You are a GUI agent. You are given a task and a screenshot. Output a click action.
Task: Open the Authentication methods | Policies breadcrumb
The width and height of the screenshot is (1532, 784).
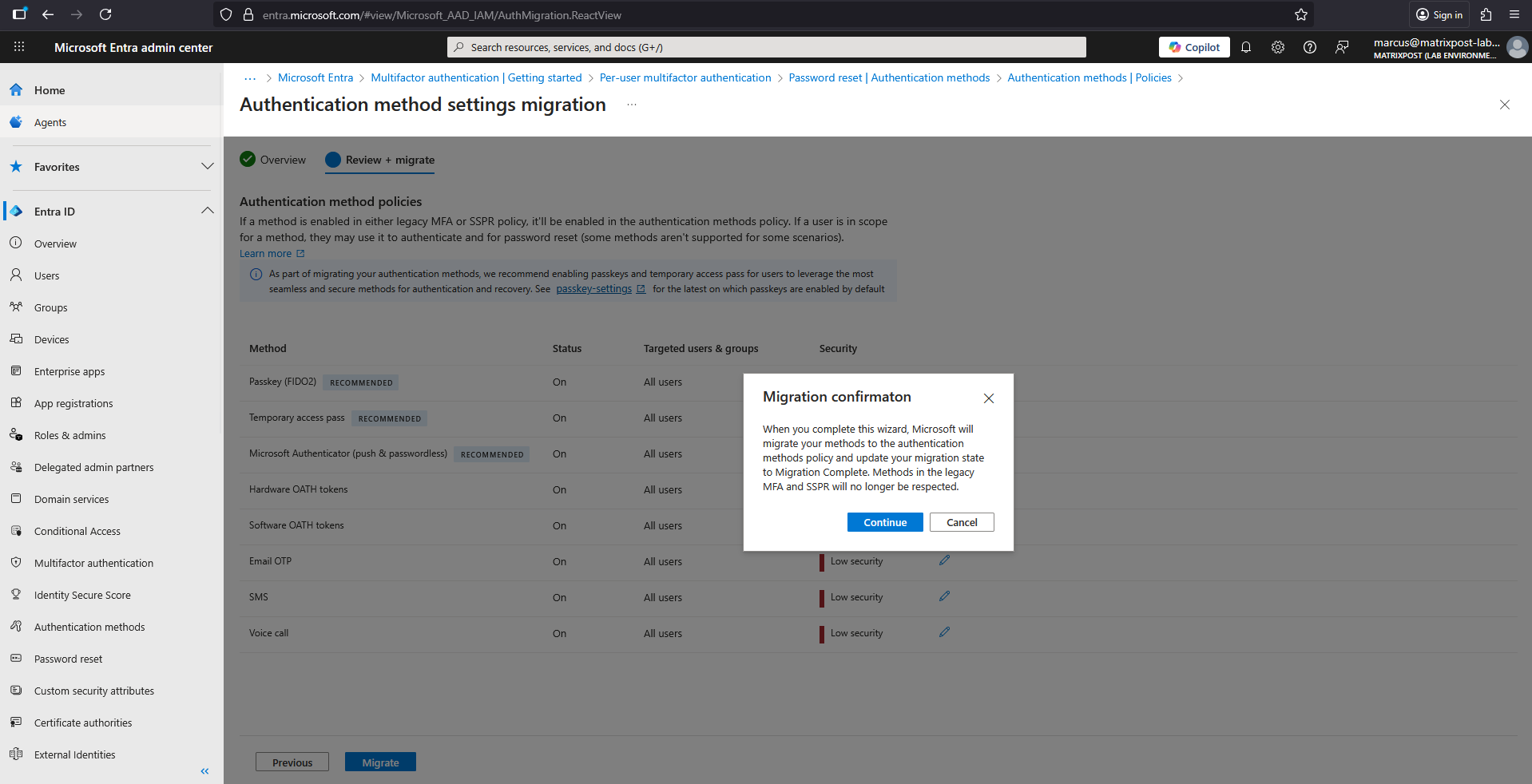1089,77
